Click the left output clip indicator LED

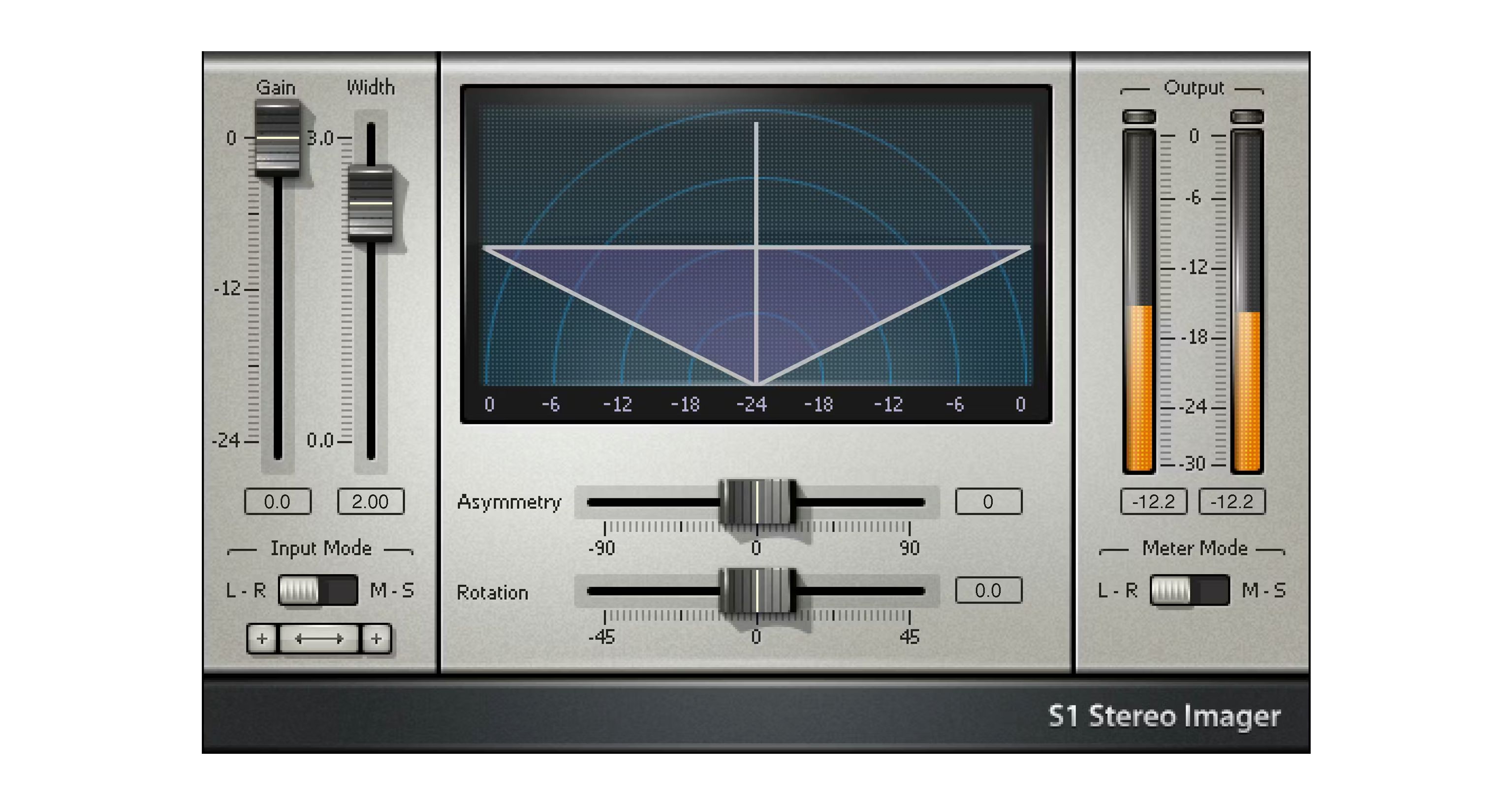point(1139,116)
